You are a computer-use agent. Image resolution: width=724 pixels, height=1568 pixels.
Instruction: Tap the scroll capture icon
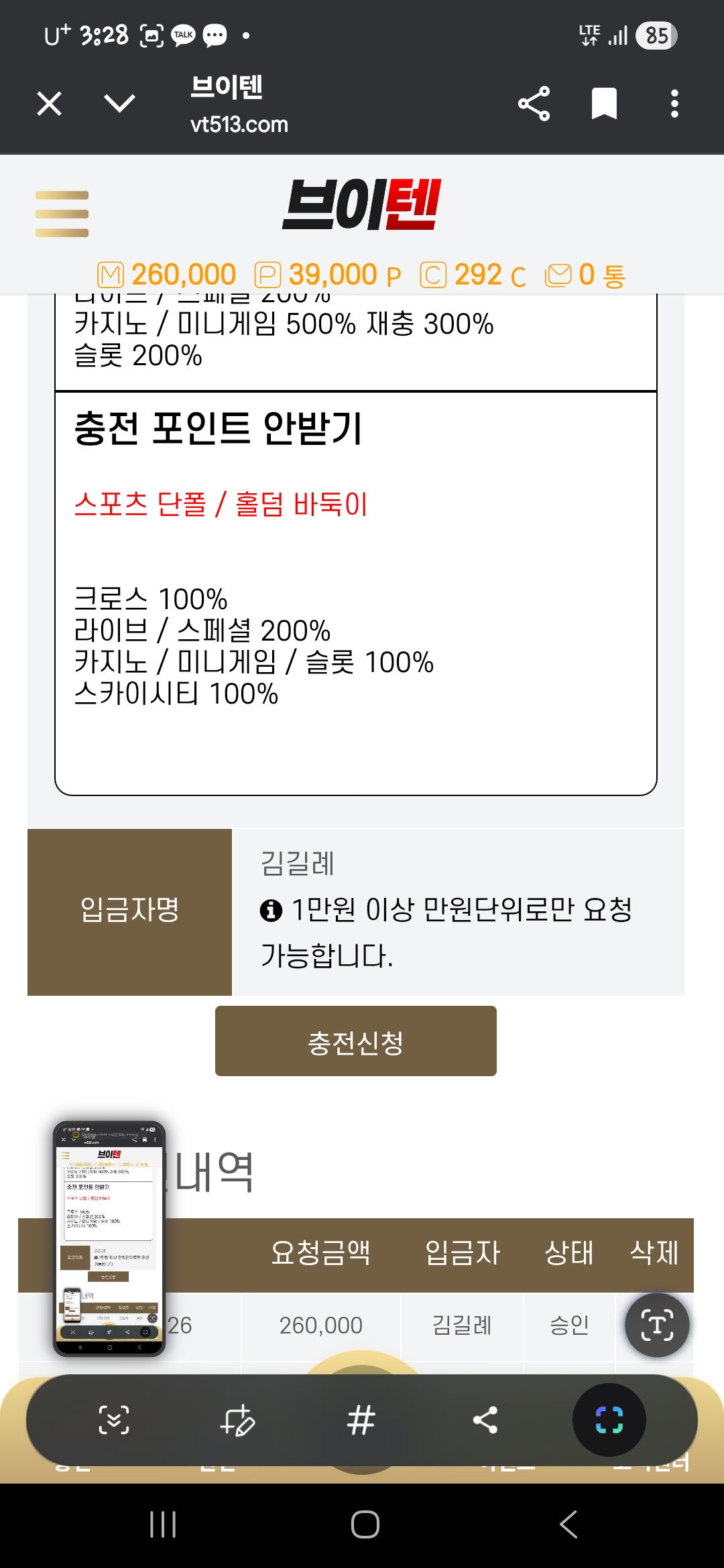(114, 1419)
